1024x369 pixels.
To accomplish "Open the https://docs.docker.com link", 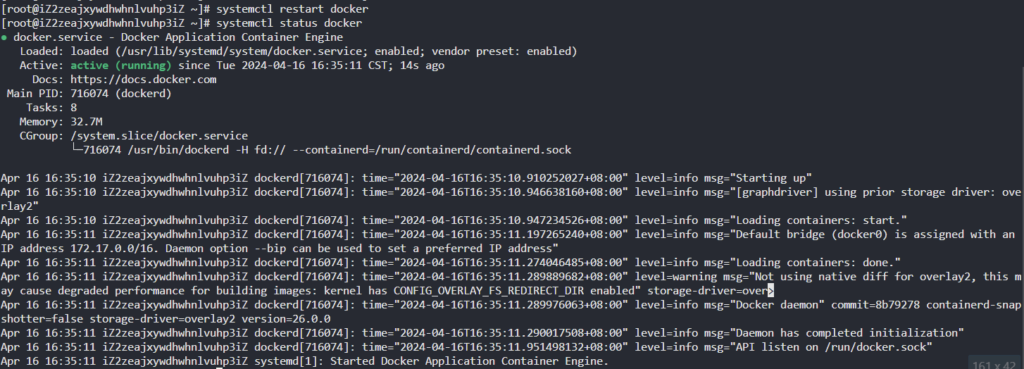I will pyautogui.click(x=144, y=80).
